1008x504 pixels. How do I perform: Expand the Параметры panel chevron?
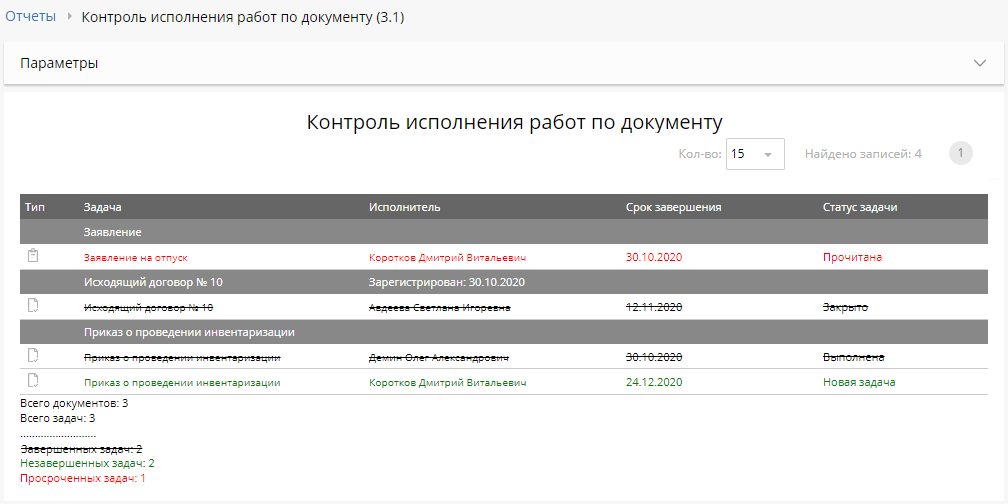(980, 63)
